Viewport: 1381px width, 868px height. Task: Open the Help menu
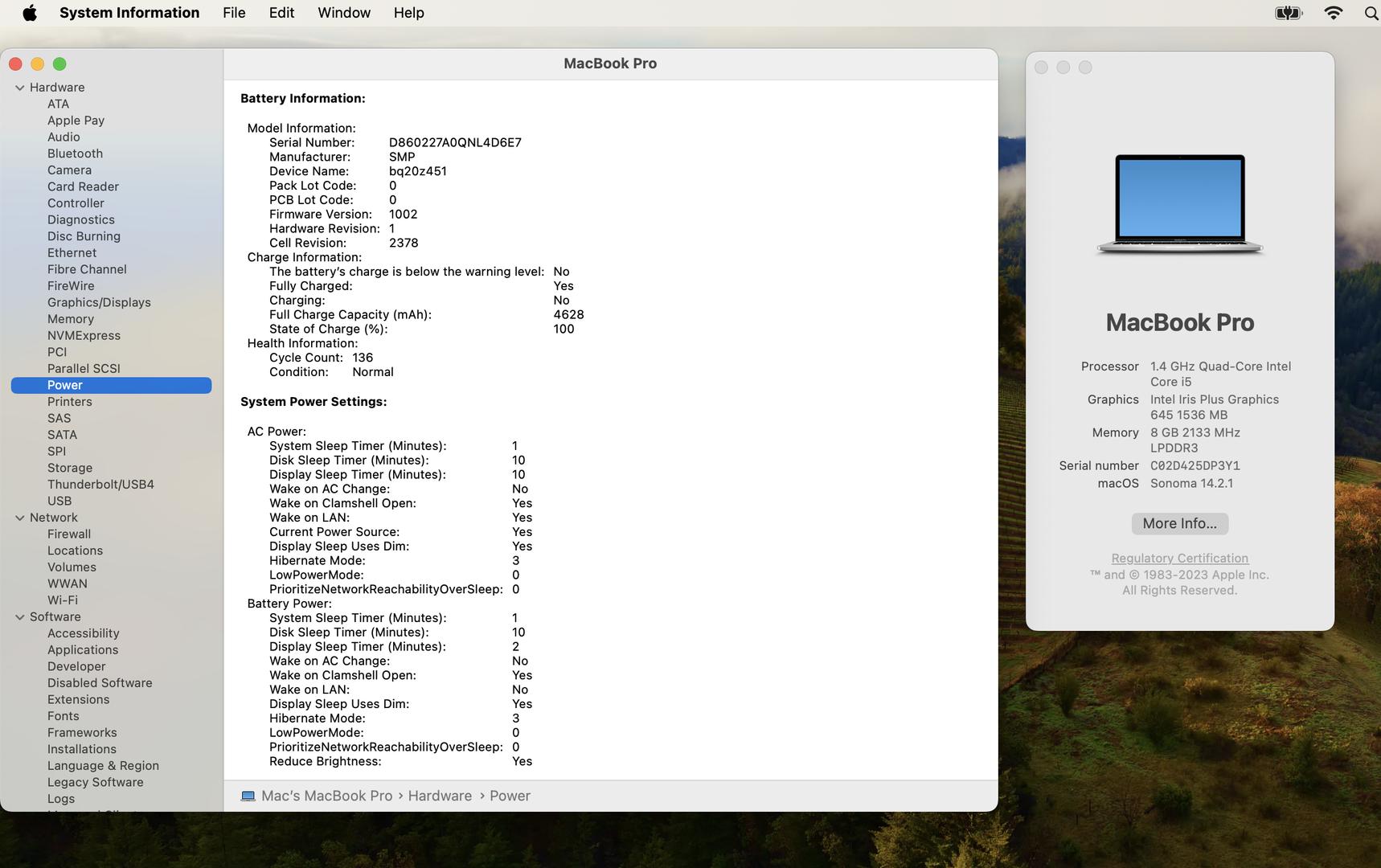click(408, 13)
